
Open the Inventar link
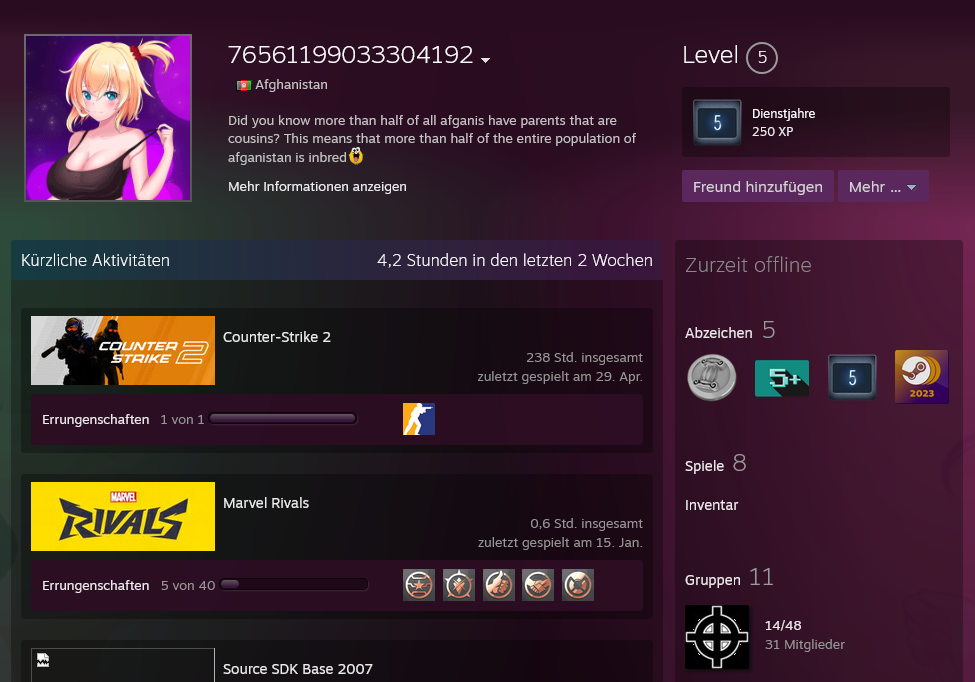tap(711, 505)
